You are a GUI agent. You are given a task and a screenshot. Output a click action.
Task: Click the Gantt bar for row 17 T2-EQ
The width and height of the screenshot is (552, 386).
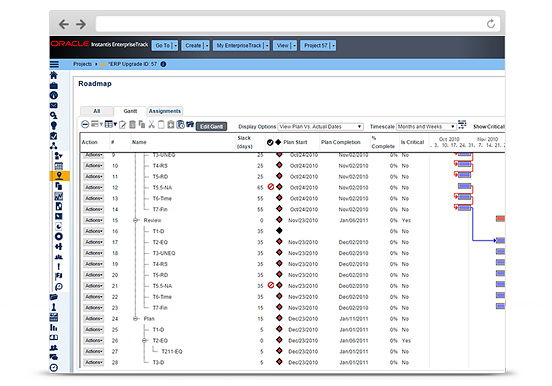(500, 241)
